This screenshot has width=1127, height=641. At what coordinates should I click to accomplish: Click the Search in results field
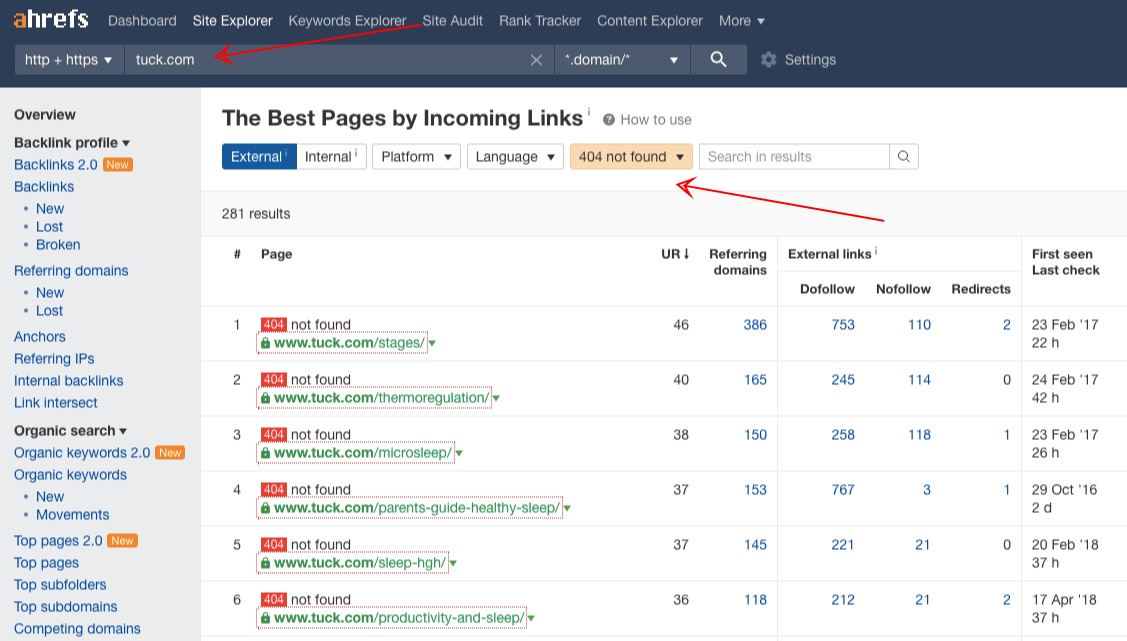794,157
